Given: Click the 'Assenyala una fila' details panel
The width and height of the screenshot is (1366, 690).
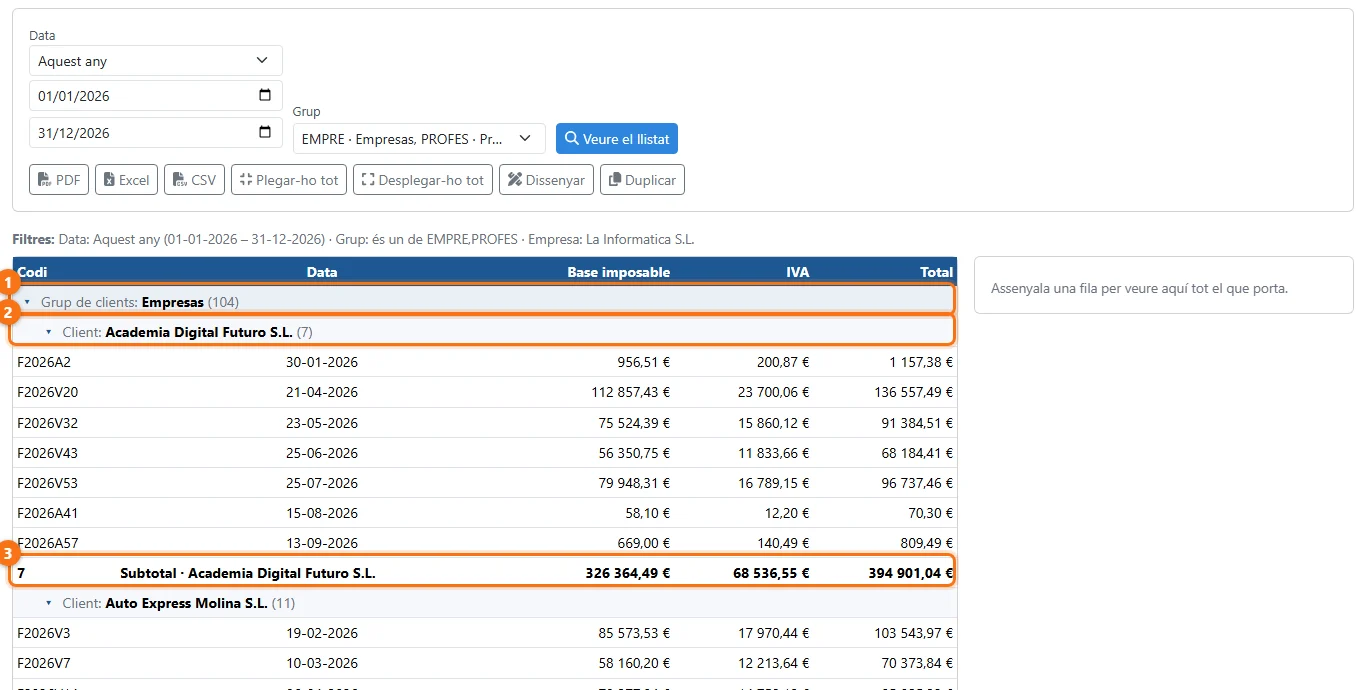Looking at the screenshot, I should (1164, 285).
